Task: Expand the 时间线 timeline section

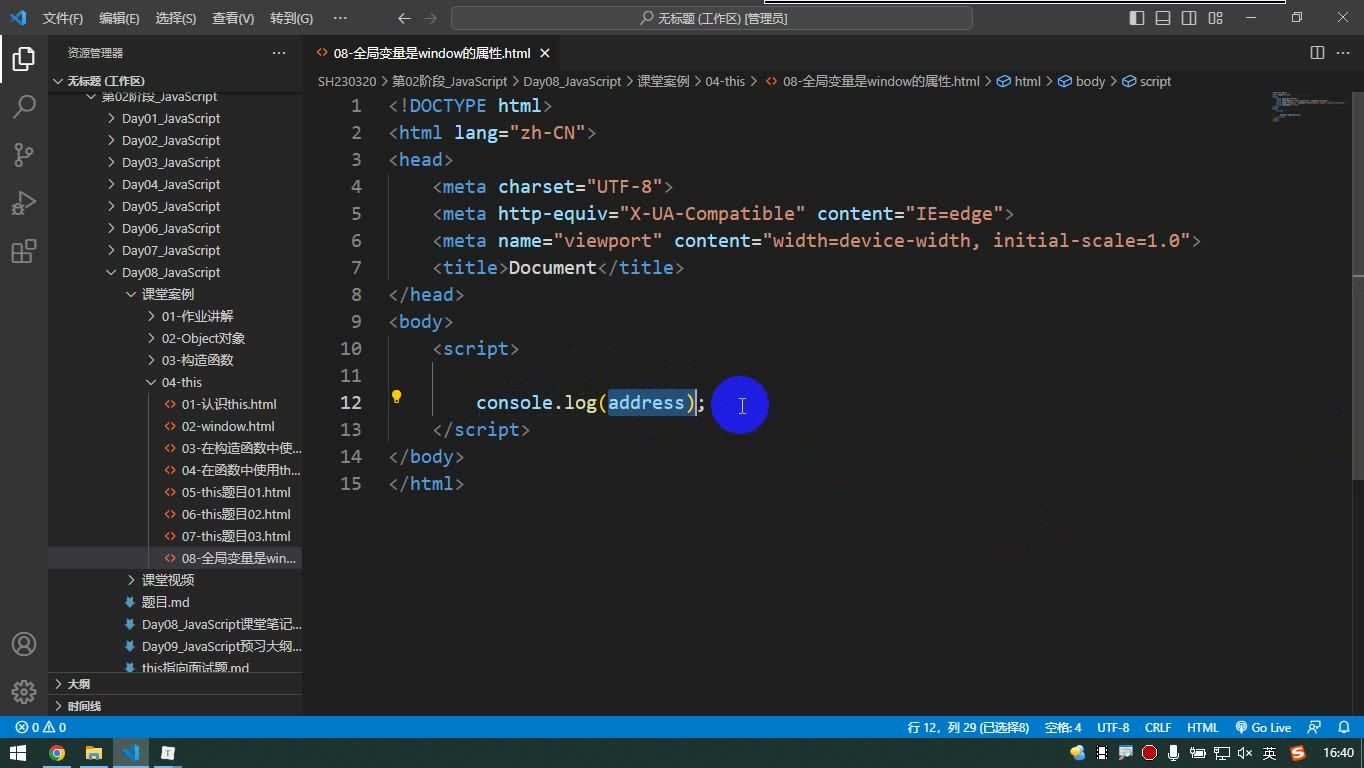Action: 175,706
